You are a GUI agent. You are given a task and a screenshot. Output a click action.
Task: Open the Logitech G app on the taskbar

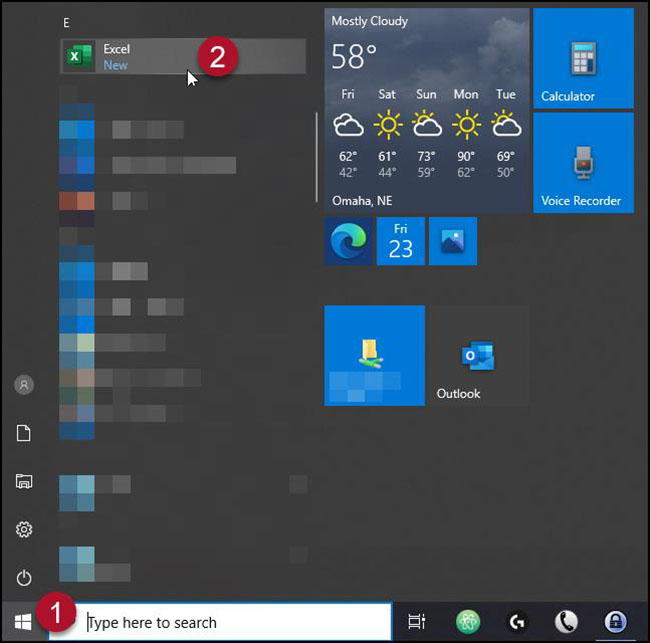(x=517, y=621)
